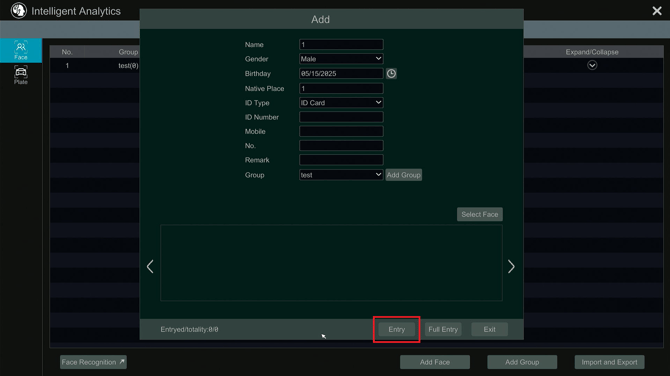The width and height of the screenshot is (670, 376).
Task: Click the Mobile input field
Action: [x=341, y=131]
